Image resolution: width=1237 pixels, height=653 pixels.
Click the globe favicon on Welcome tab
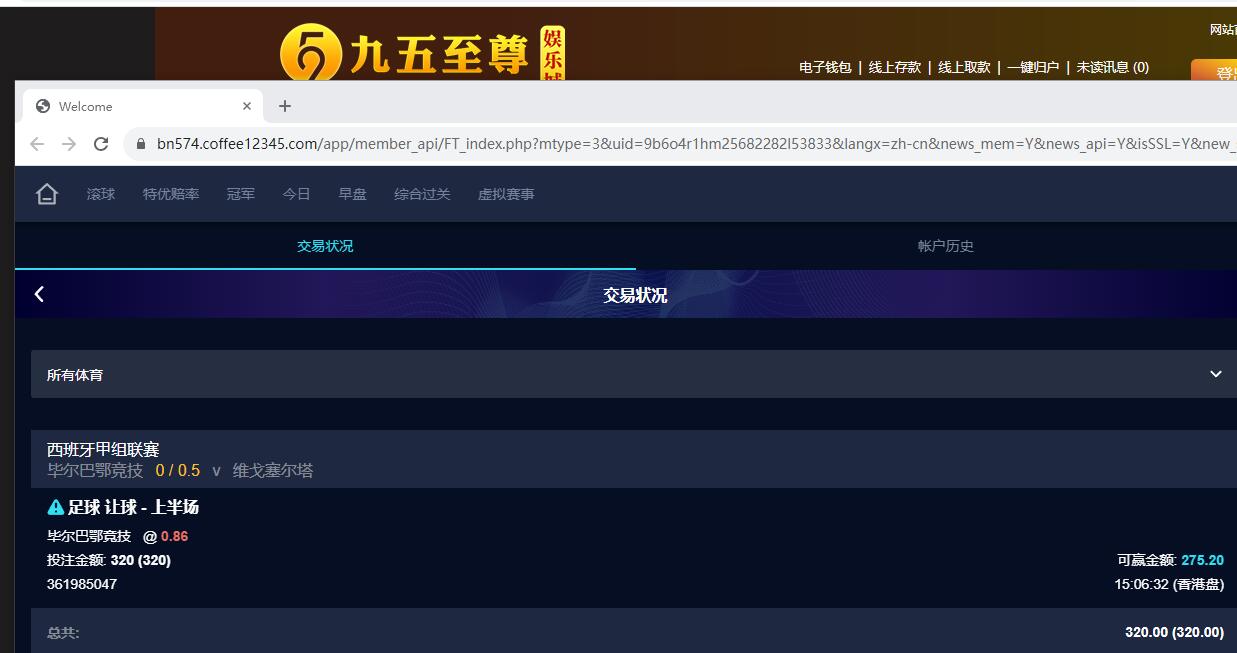43,106
